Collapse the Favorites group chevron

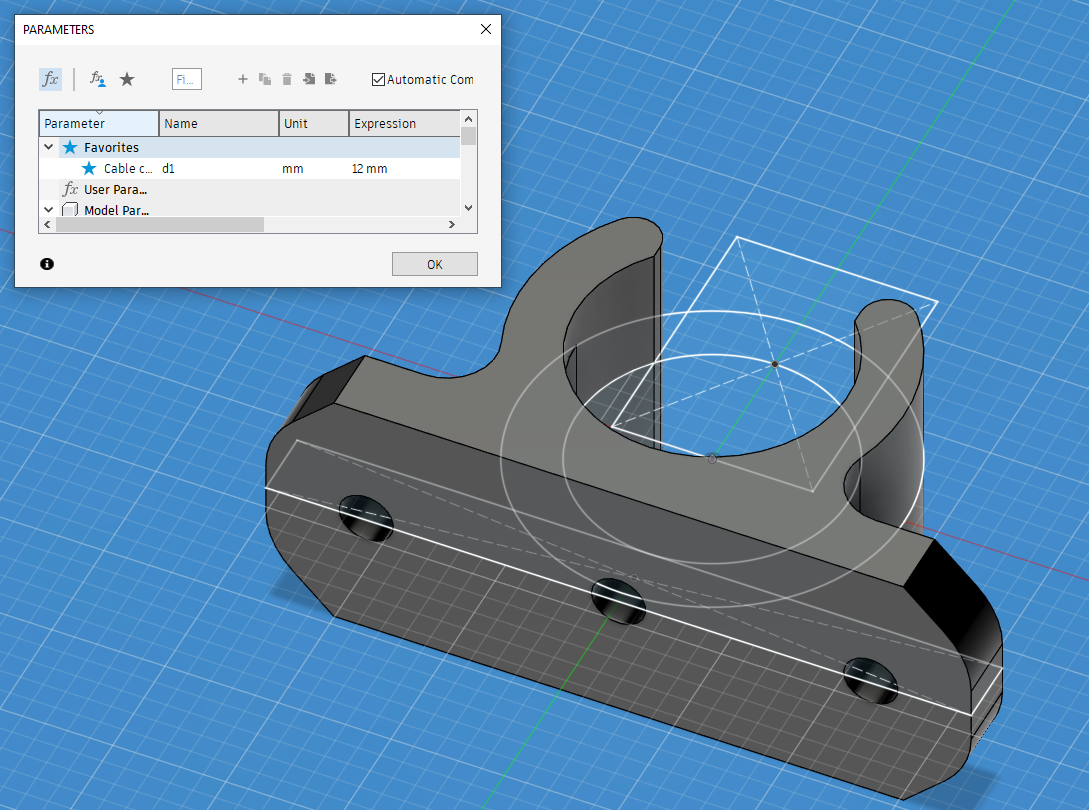50,146
